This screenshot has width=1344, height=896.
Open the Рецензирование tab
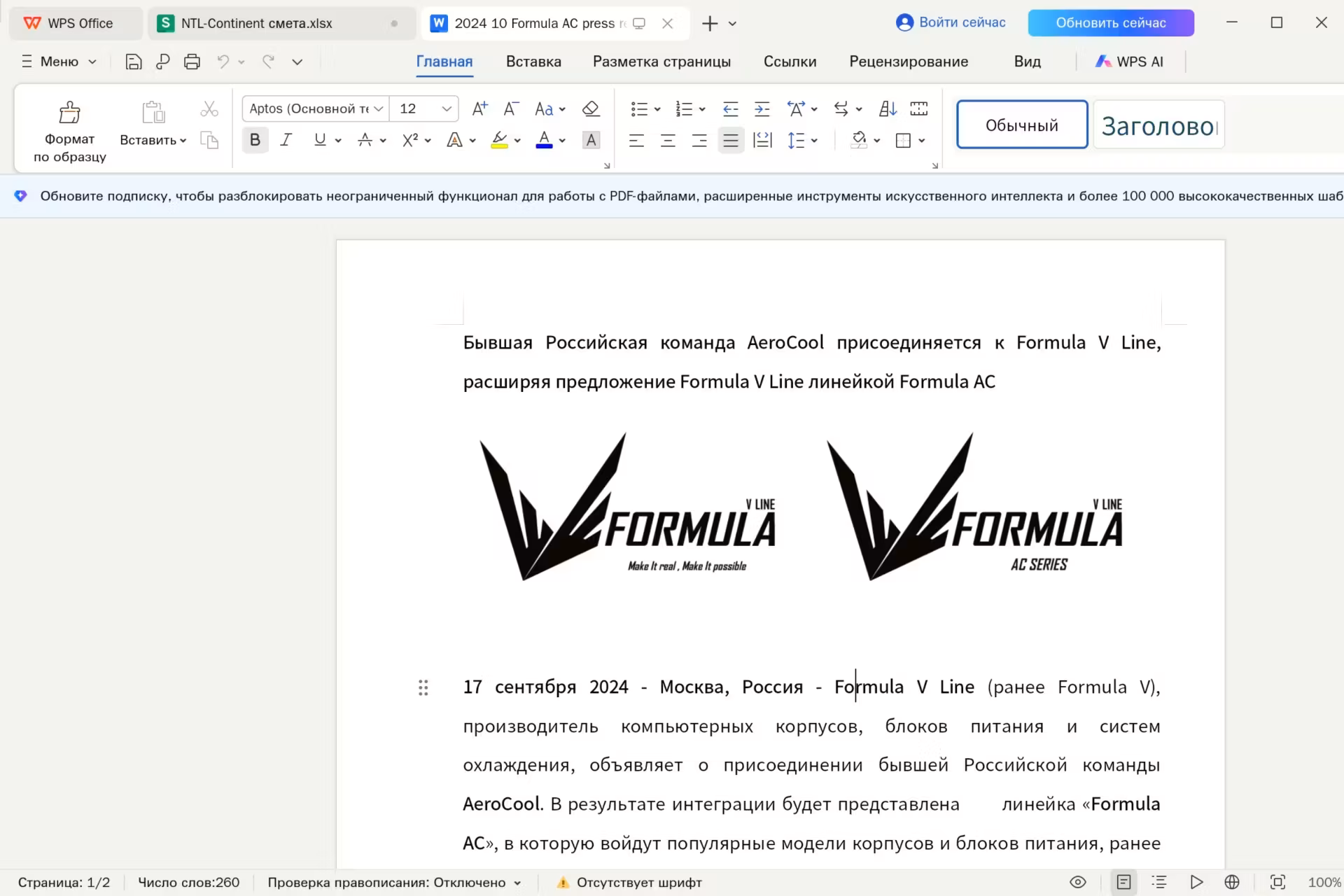pos(909,62)
